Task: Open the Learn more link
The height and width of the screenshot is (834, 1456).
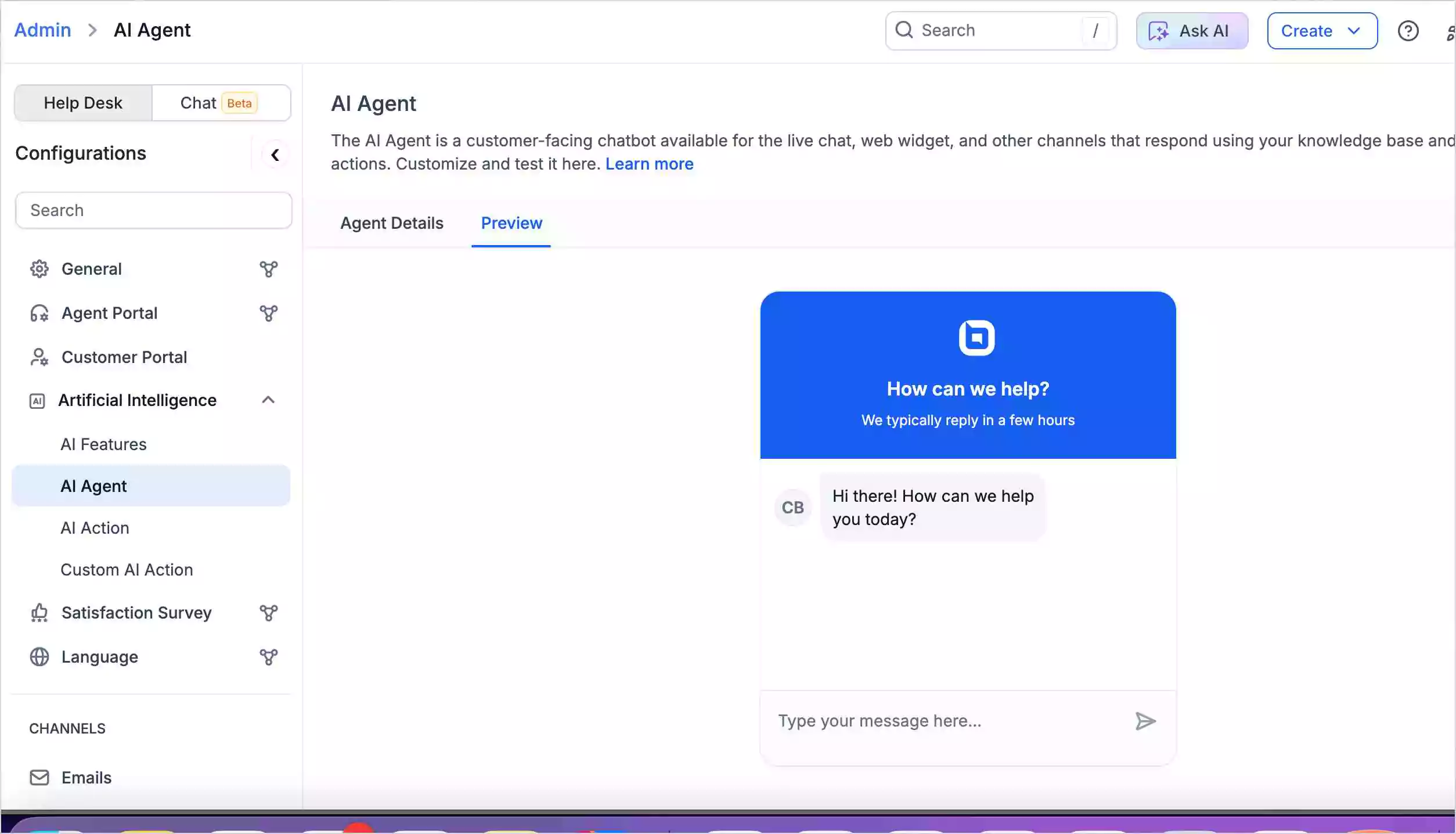Action: coord(649,164)
